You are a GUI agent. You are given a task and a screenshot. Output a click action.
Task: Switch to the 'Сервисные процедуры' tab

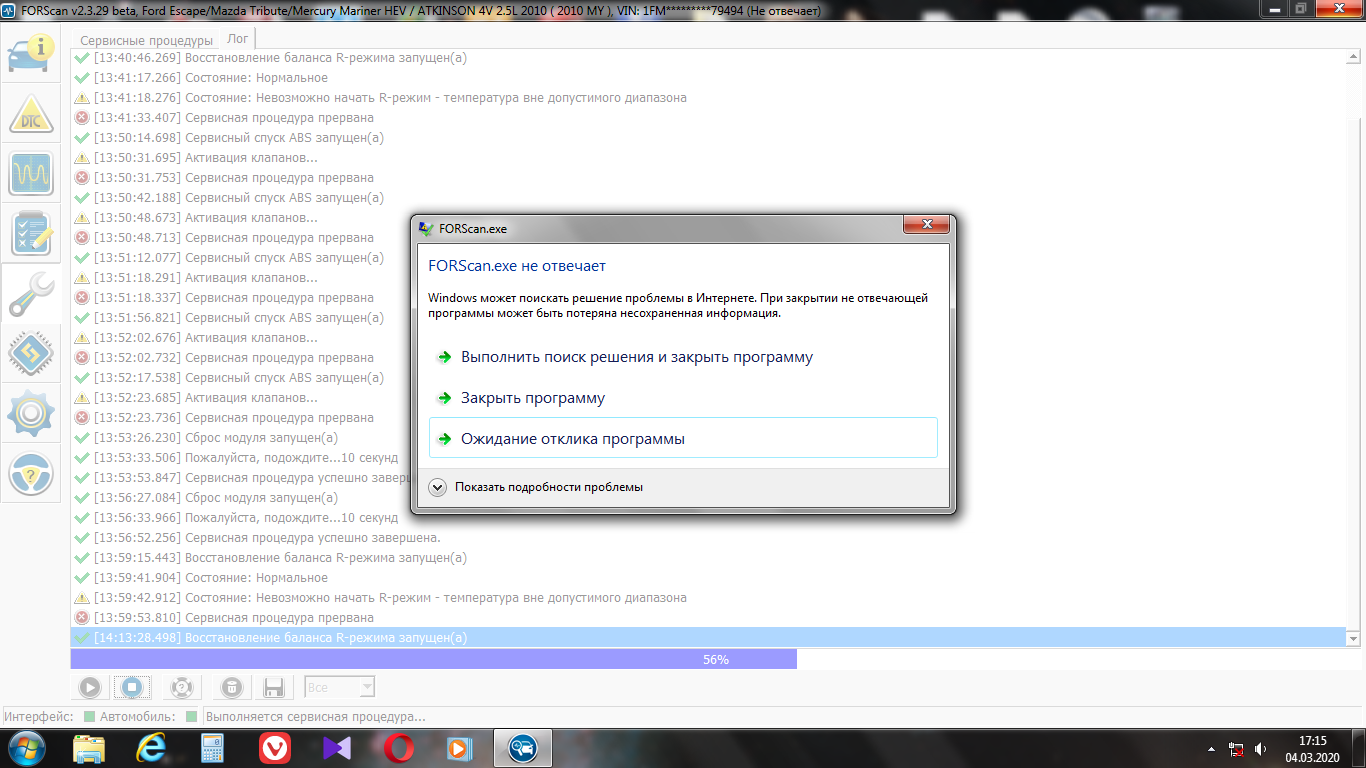146,40
